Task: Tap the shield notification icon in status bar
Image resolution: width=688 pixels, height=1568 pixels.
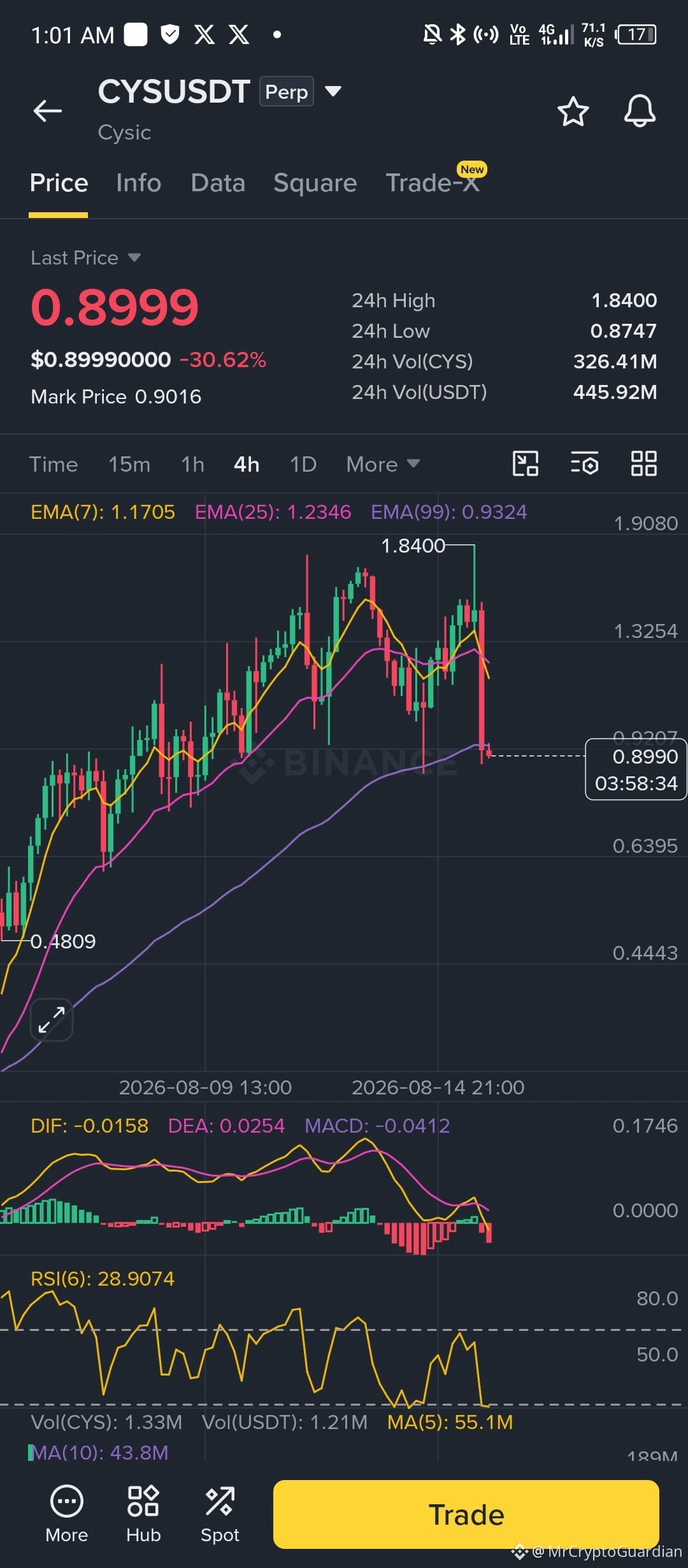Action: pos(169,34)
